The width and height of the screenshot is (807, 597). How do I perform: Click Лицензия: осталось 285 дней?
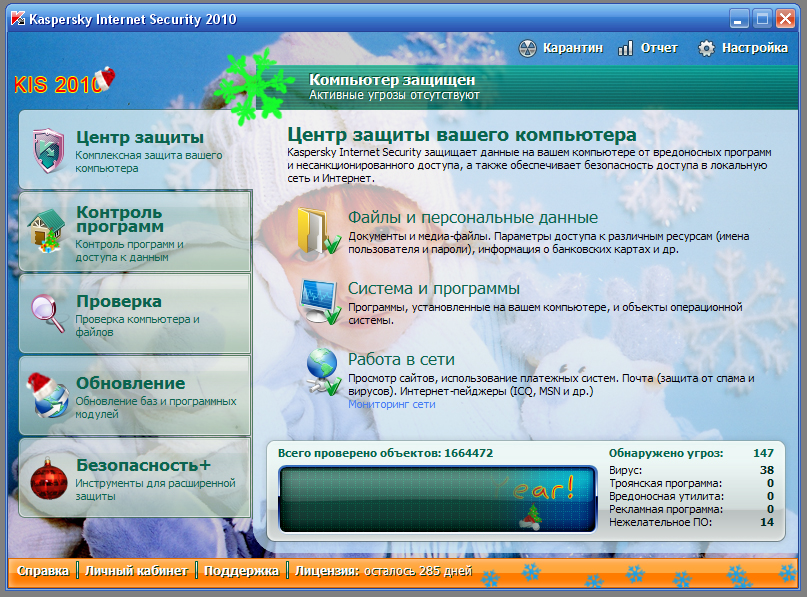point(383,571)
